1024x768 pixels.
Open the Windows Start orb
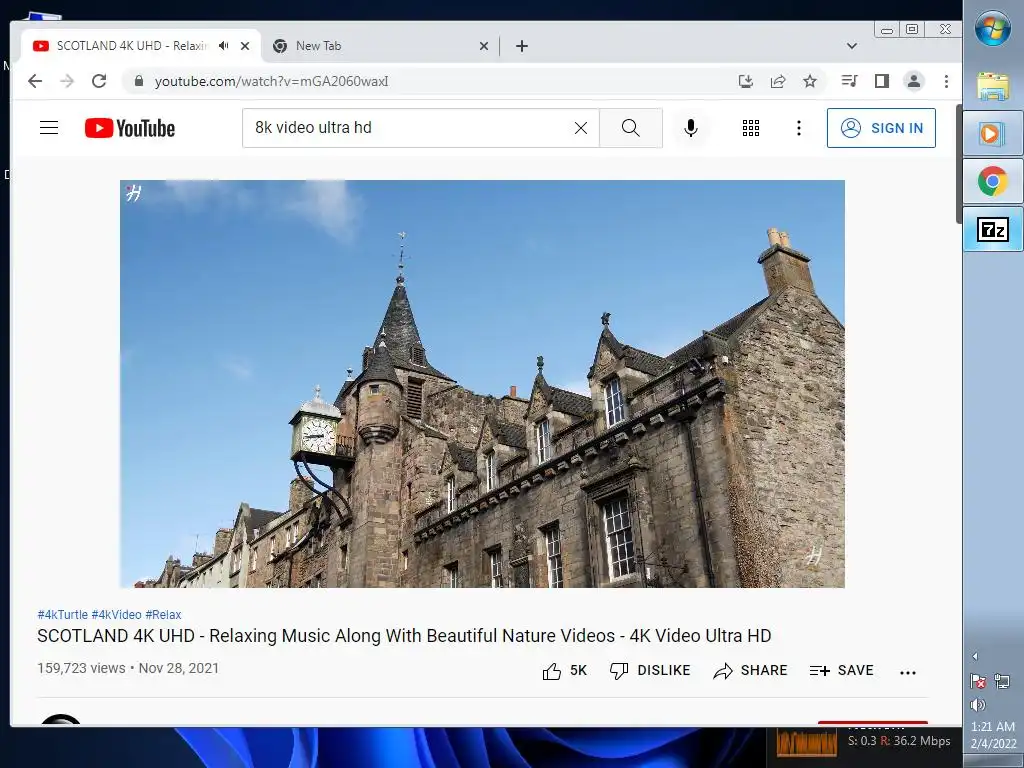pyautogui.click(x=993, y=29)
